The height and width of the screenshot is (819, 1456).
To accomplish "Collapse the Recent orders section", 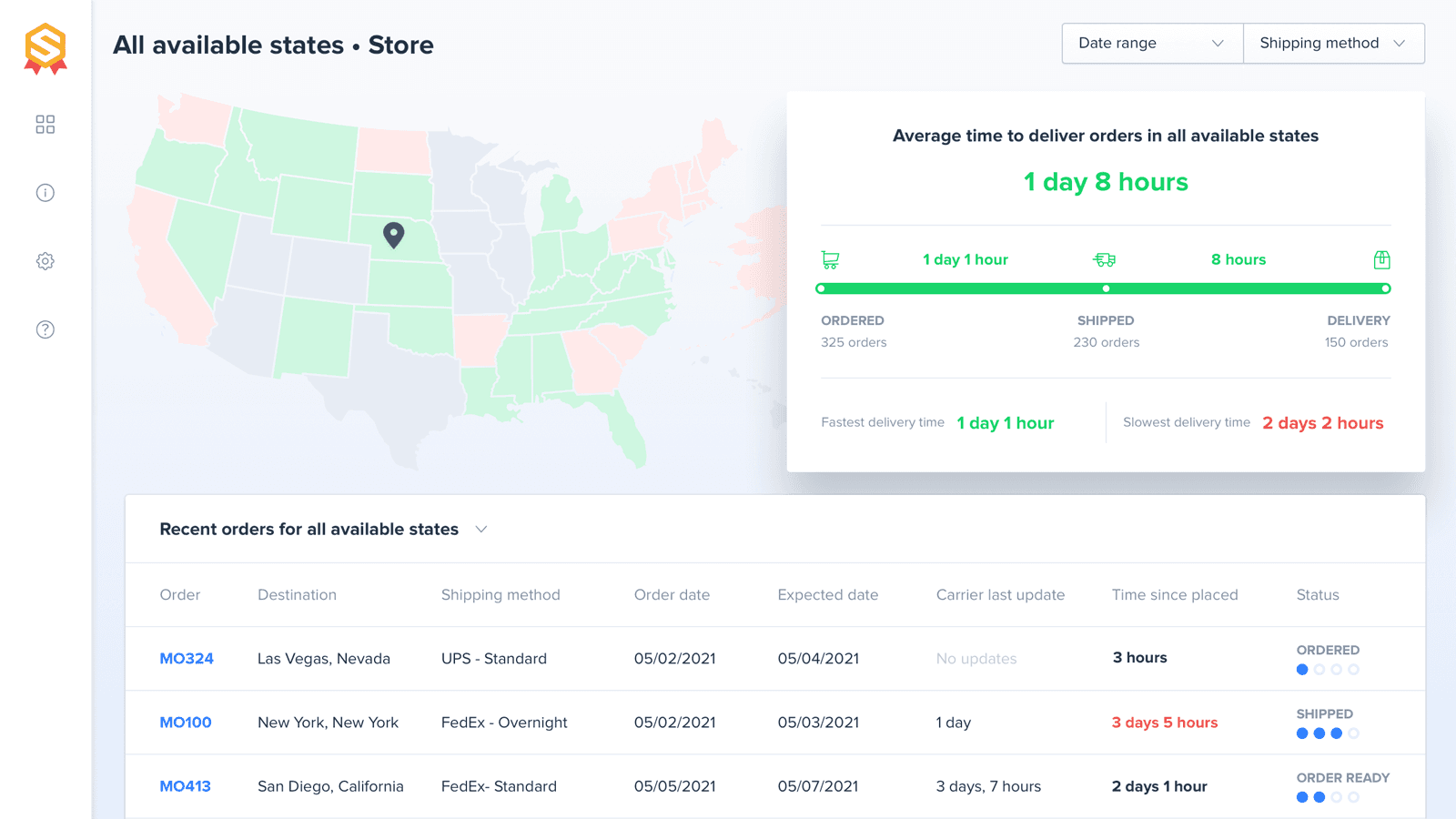I will tap(481, 529).
